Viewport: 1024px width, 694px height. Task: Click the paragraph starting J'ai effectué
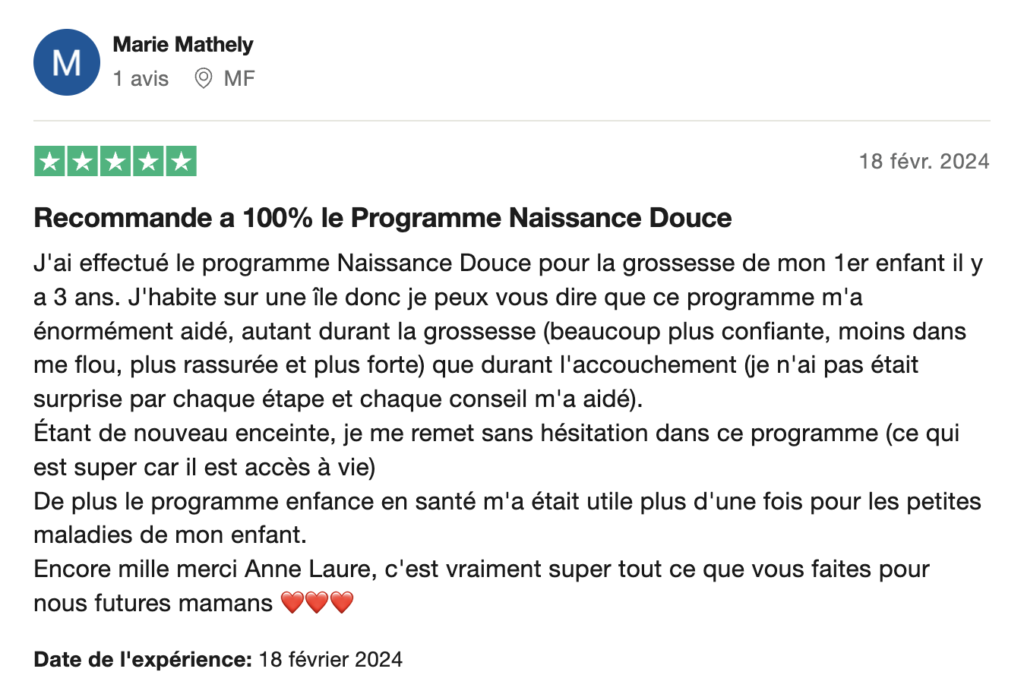508,331
